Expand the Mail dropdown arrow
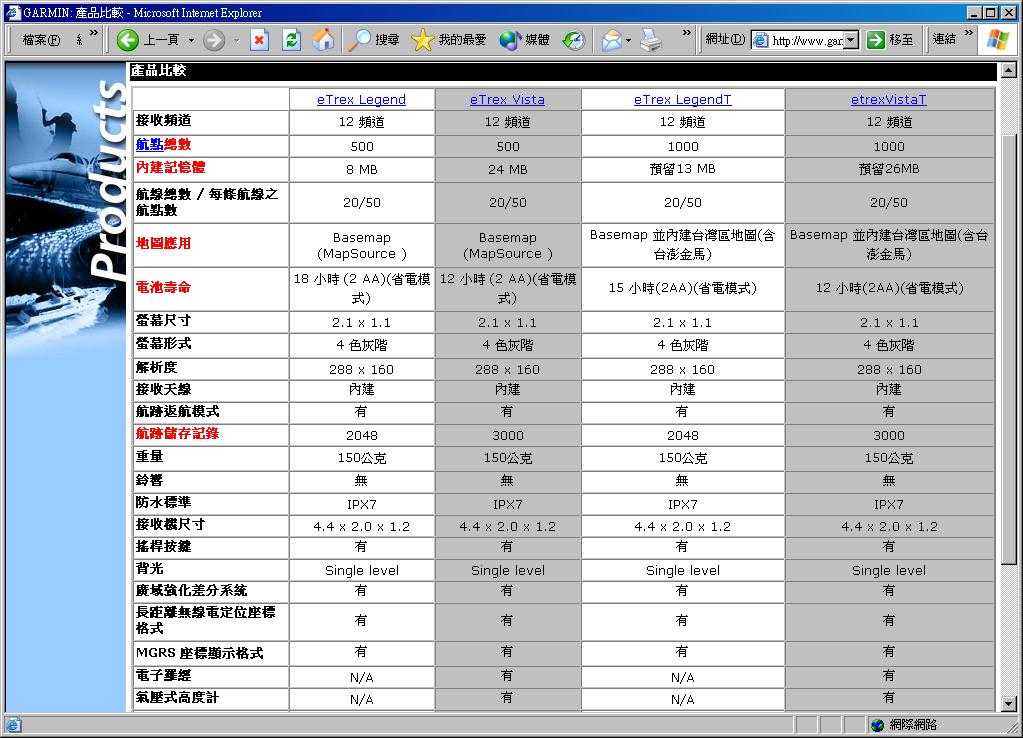This screenshot has height=738, width=1023. pos(628,40)
